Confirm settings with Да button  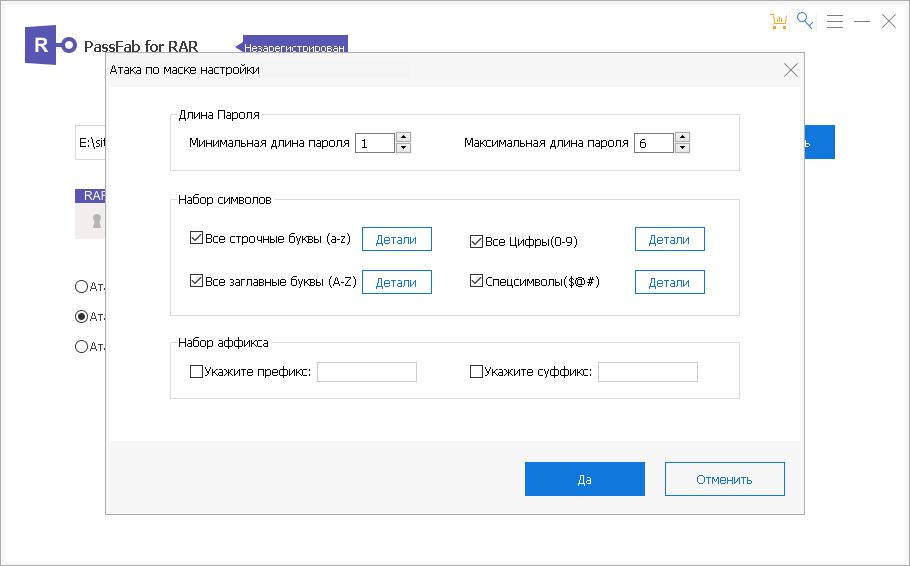584,479
